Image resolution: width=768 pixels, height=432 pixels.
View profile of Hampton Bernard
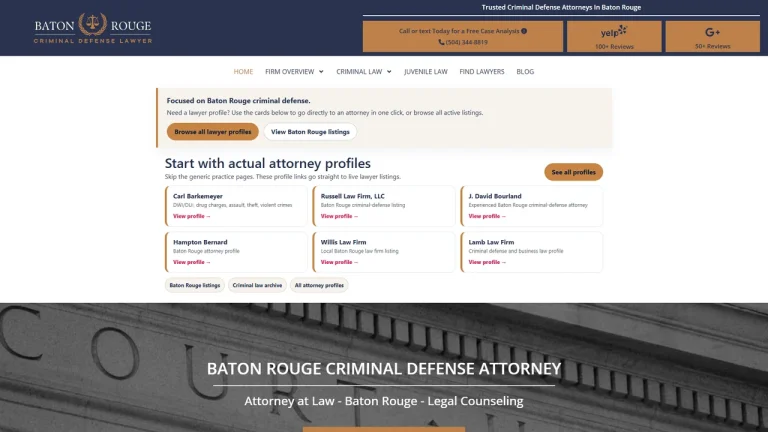pyautogui.click(x=192, y=262)
